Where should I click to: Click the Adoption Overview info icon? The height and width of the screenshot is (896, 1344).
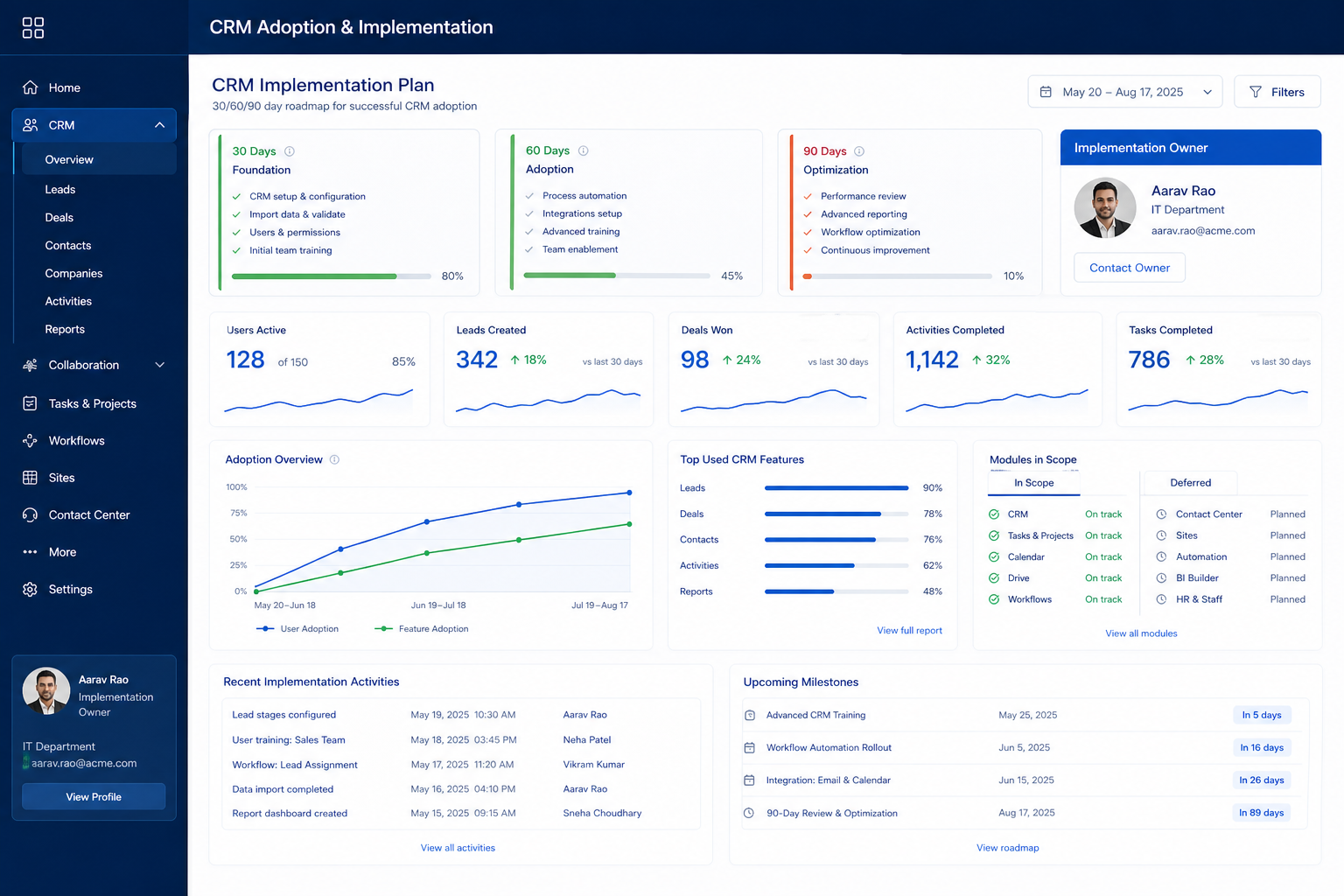tap(334, 459)
